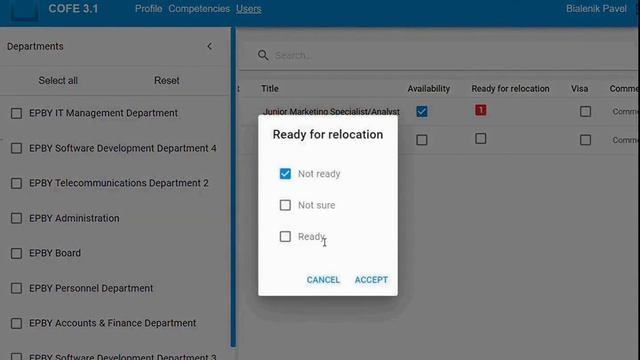Check the Ready option in the dialog
Screen dimensions: 640x360
(x=285, y=236)
